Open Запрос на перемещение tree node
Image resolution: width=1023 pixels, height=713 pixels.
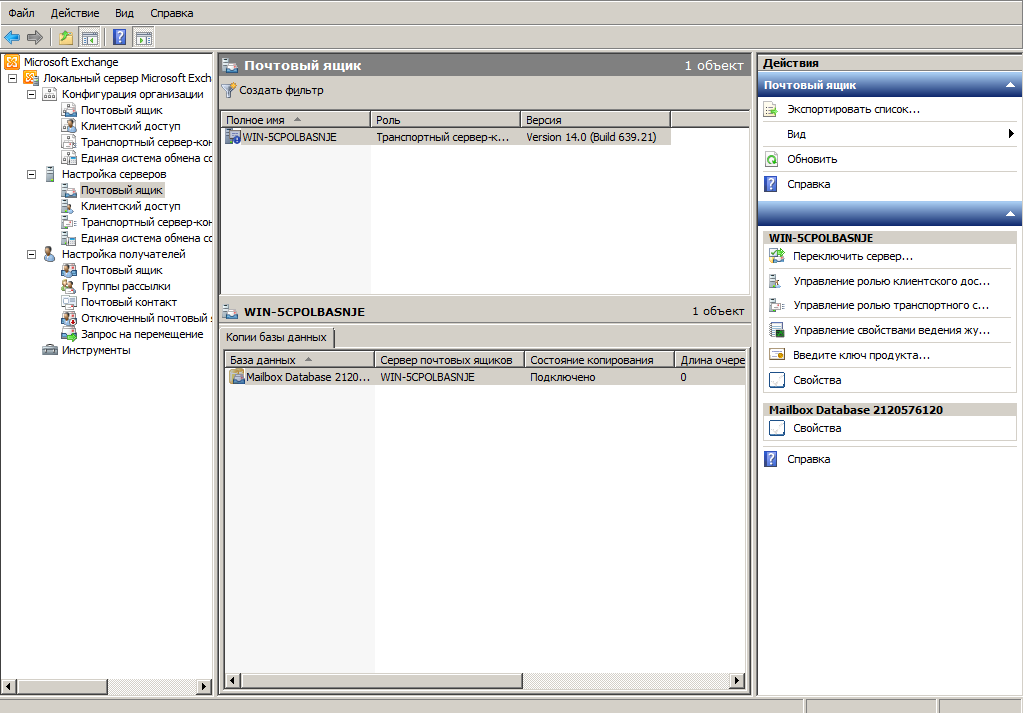click(x=142, y=334)
